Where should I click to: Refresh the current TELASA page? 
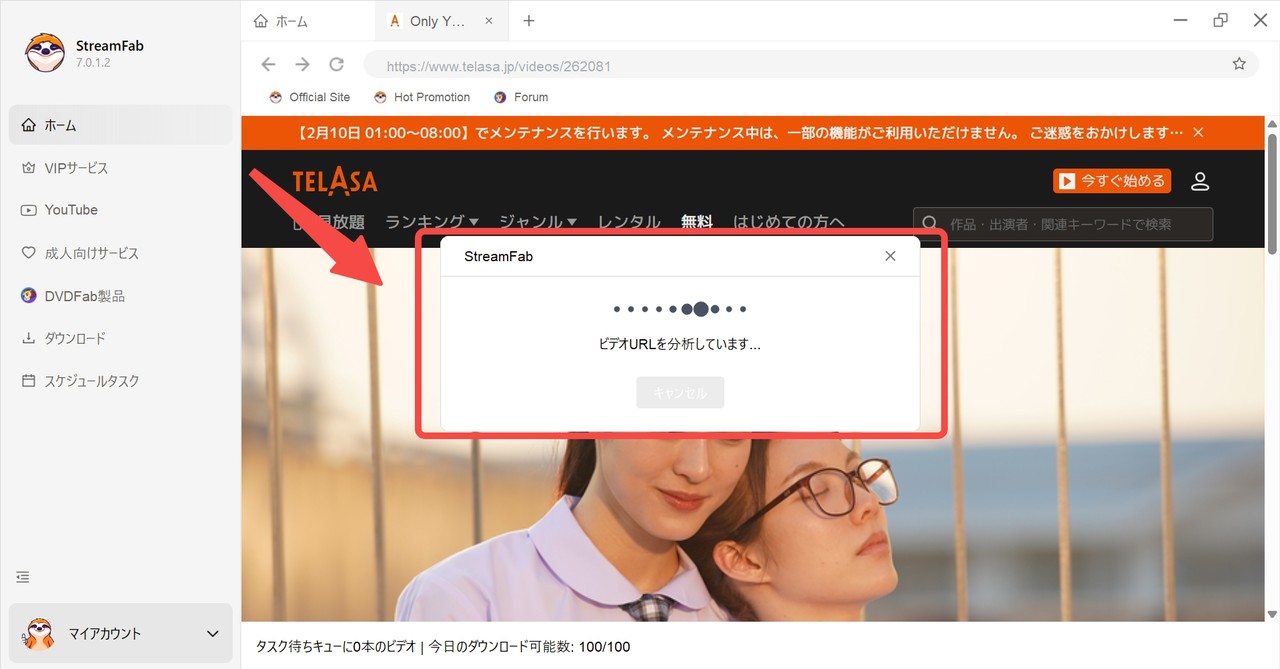336,63
